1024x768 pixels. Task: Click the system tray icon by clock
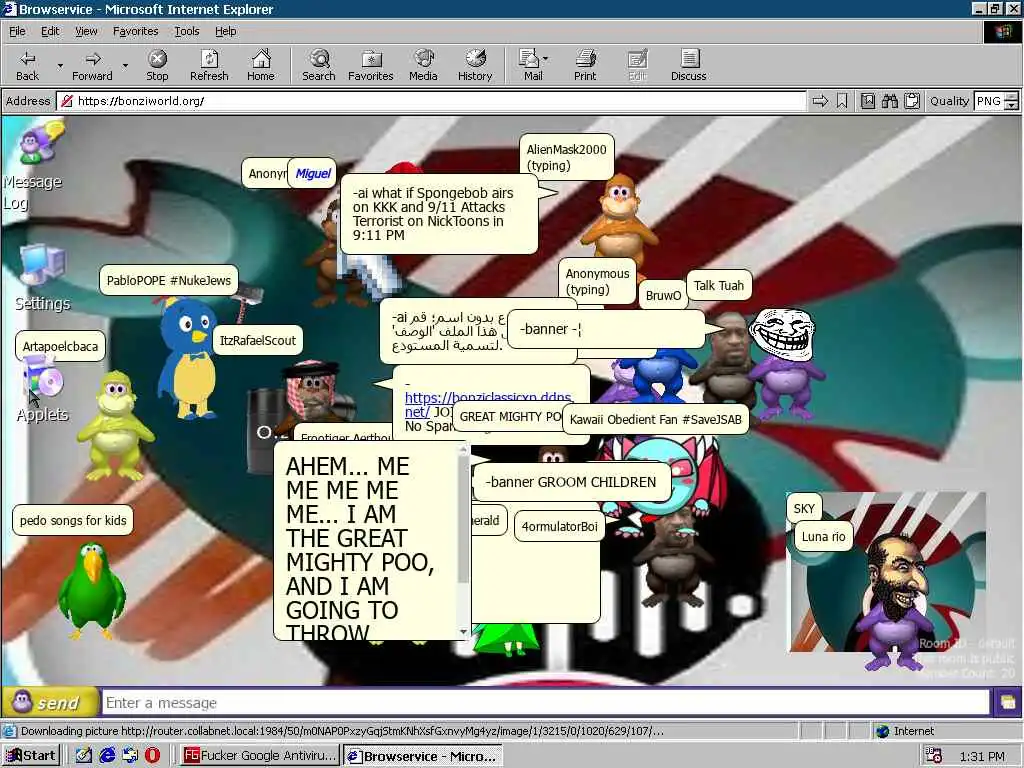click(934, 756)
